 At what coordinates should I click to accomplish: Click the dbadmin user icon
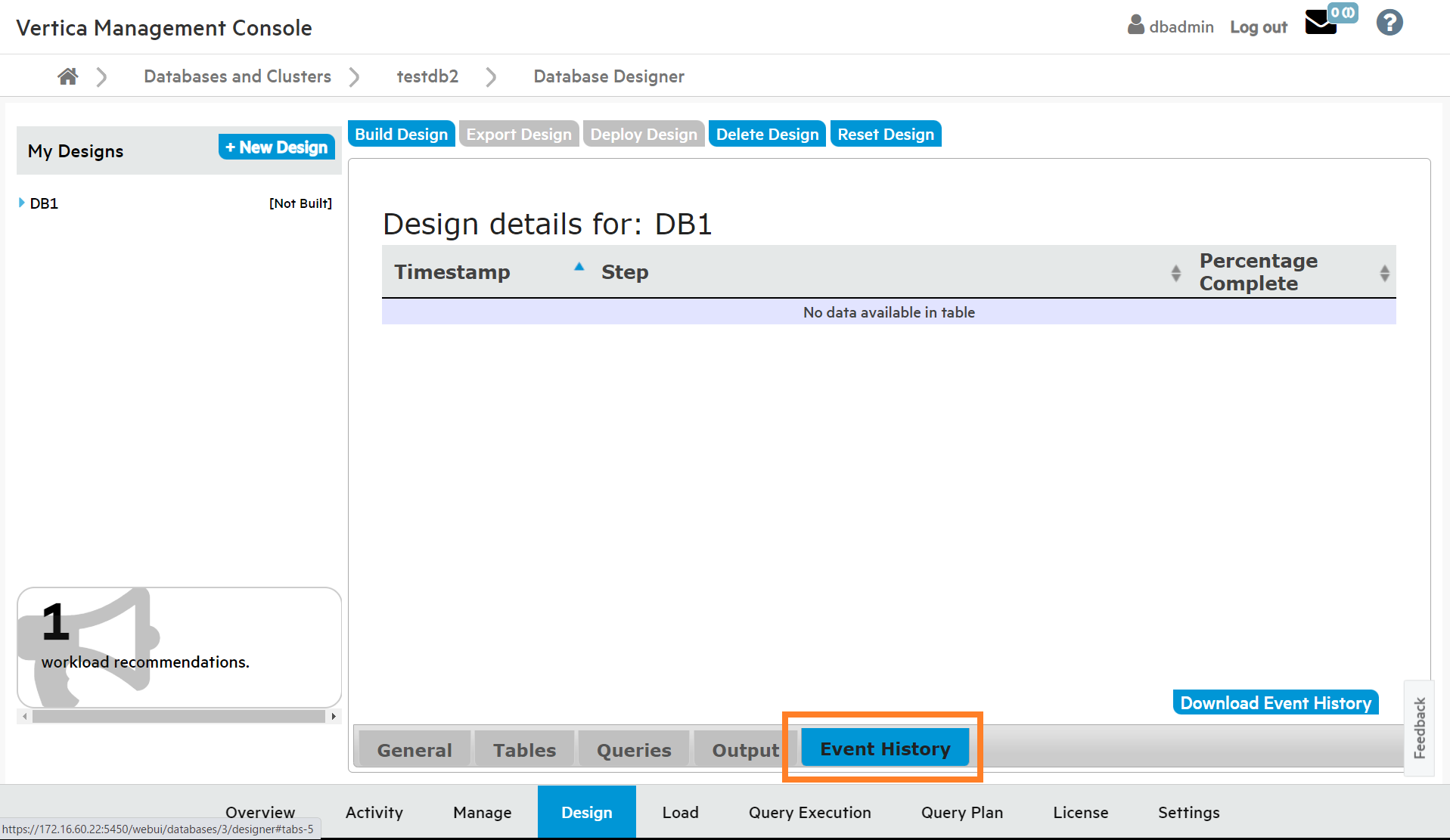(1135, 25)
